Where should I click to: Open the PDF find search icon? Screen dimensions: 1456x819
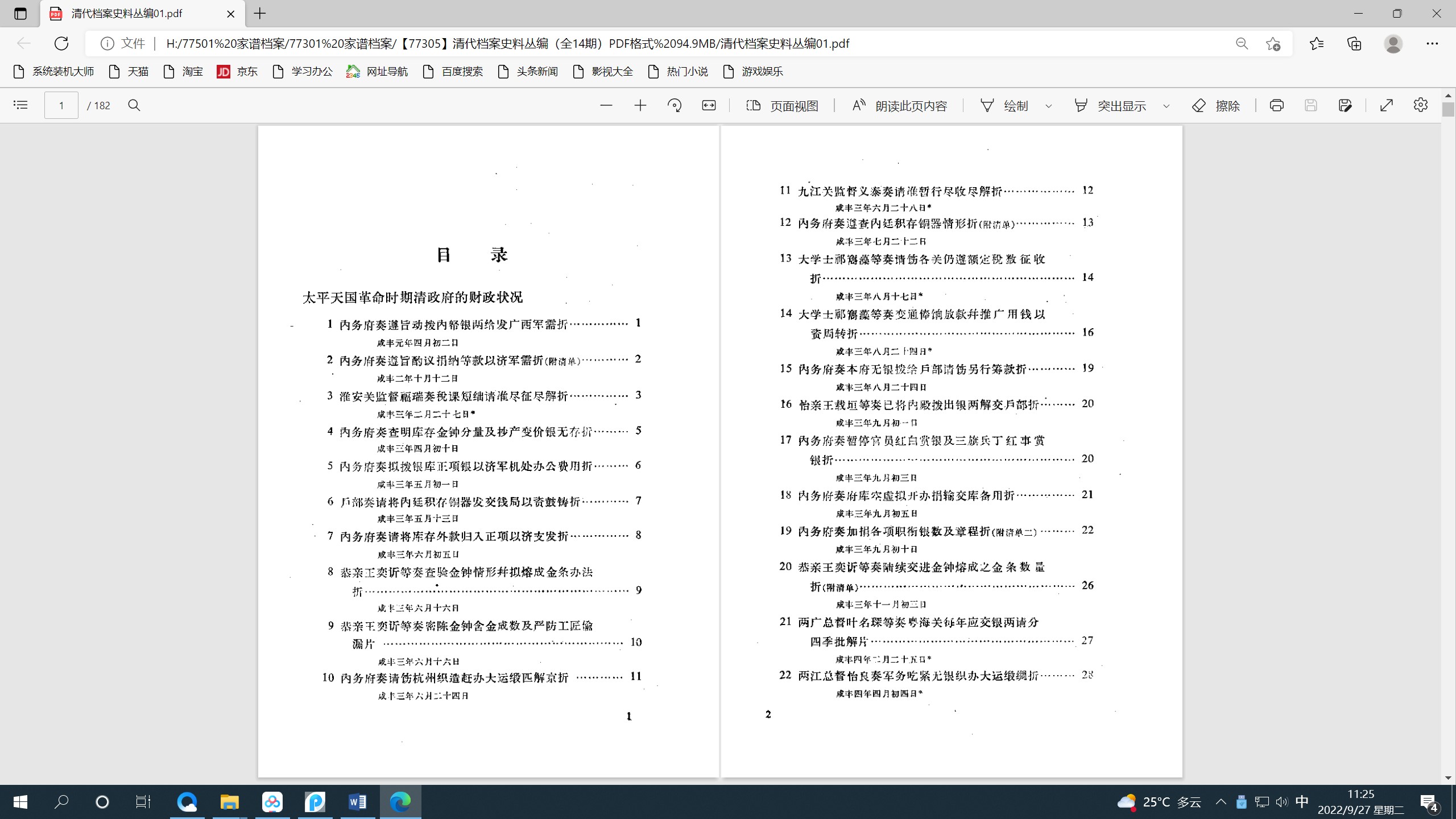[x=134, y=105]
